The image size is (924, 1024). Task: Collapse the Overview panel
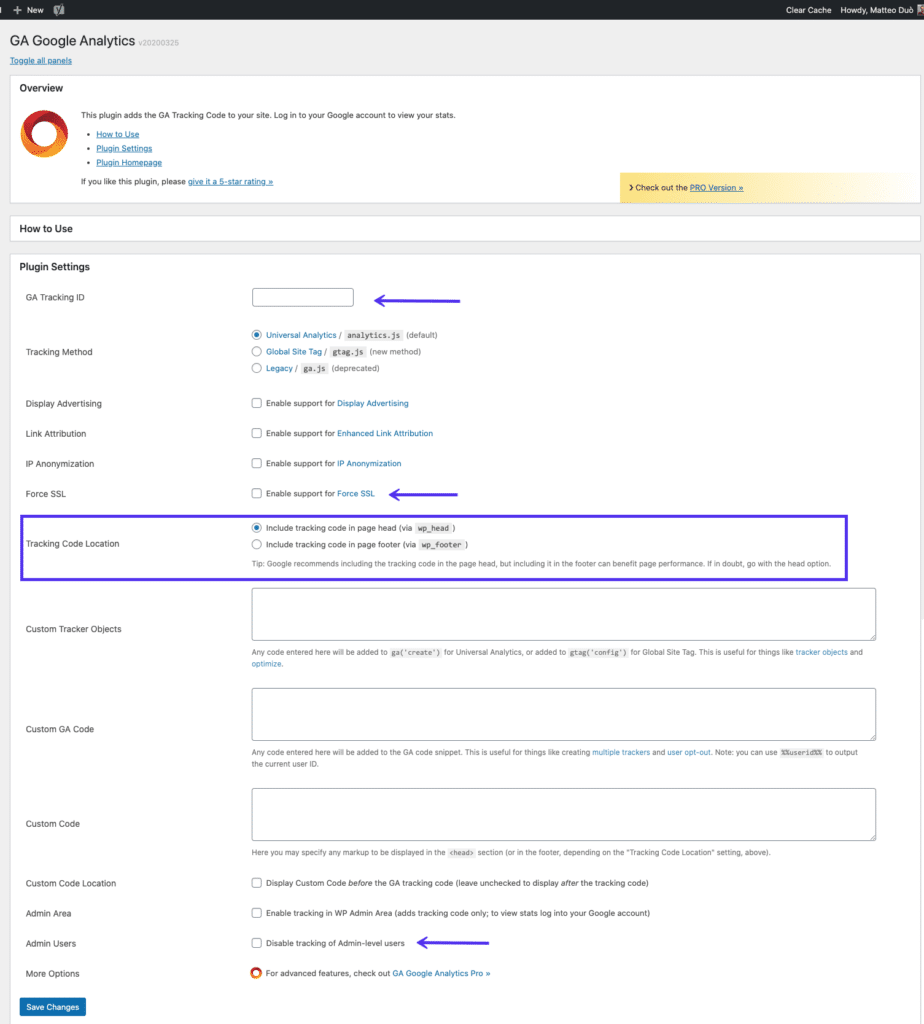[42, 88]
